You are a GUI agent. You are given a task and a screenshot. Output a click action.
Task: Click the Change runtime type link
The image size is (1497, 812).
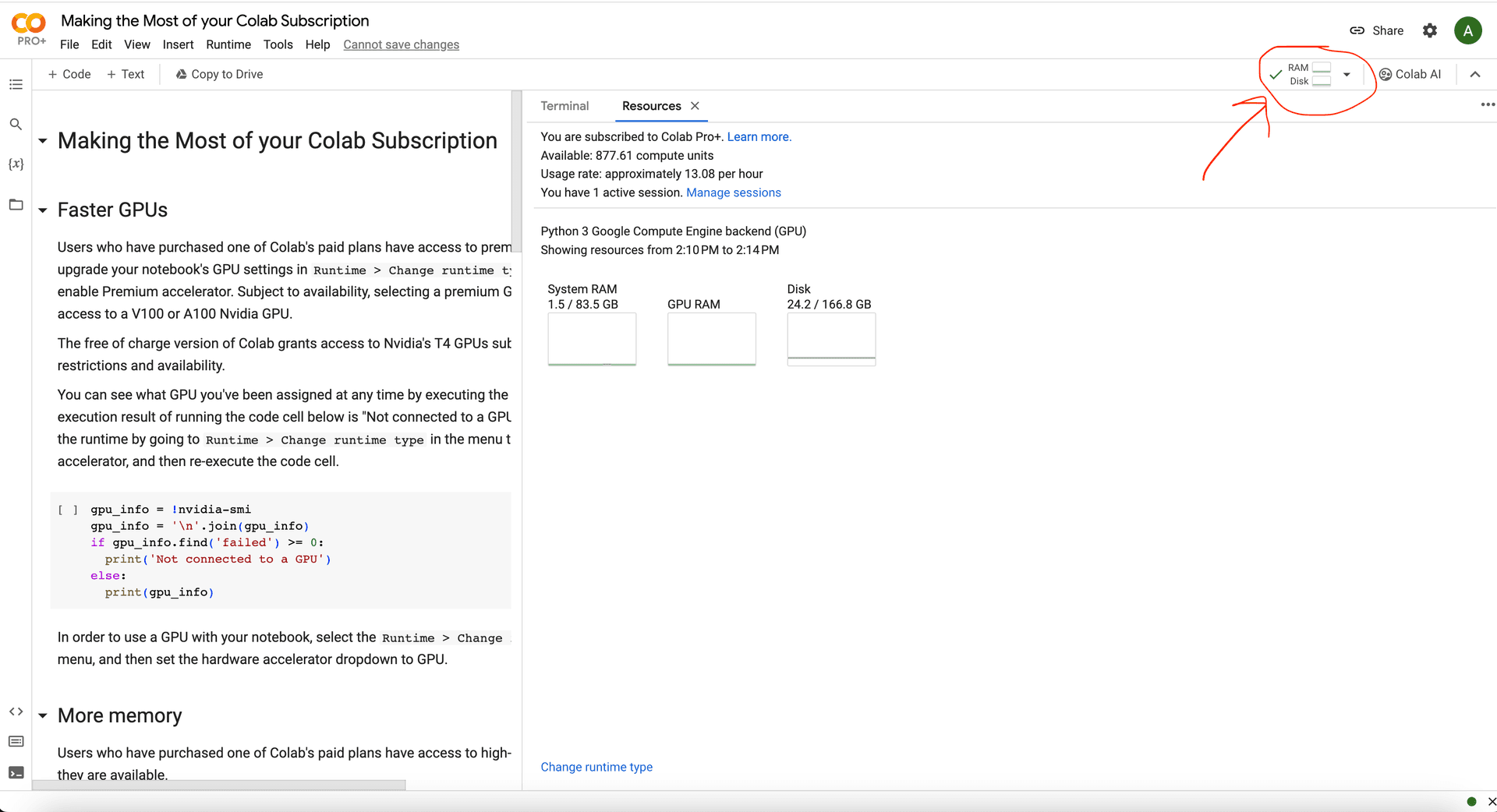pos(596,767)
